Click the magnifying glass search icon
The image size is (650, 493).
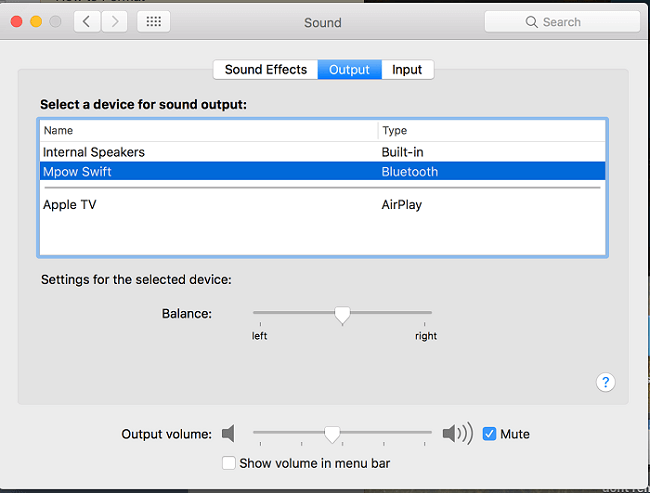click(x=531, y=22)
